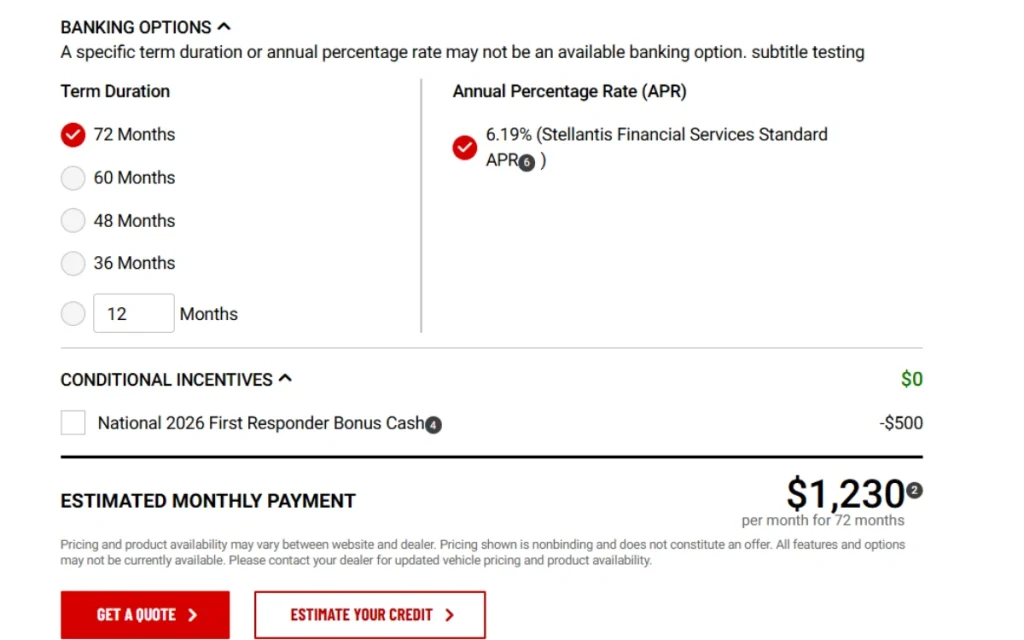Pick the 36 Months term option
The image size is (1024, 640).
coord(72,263)
